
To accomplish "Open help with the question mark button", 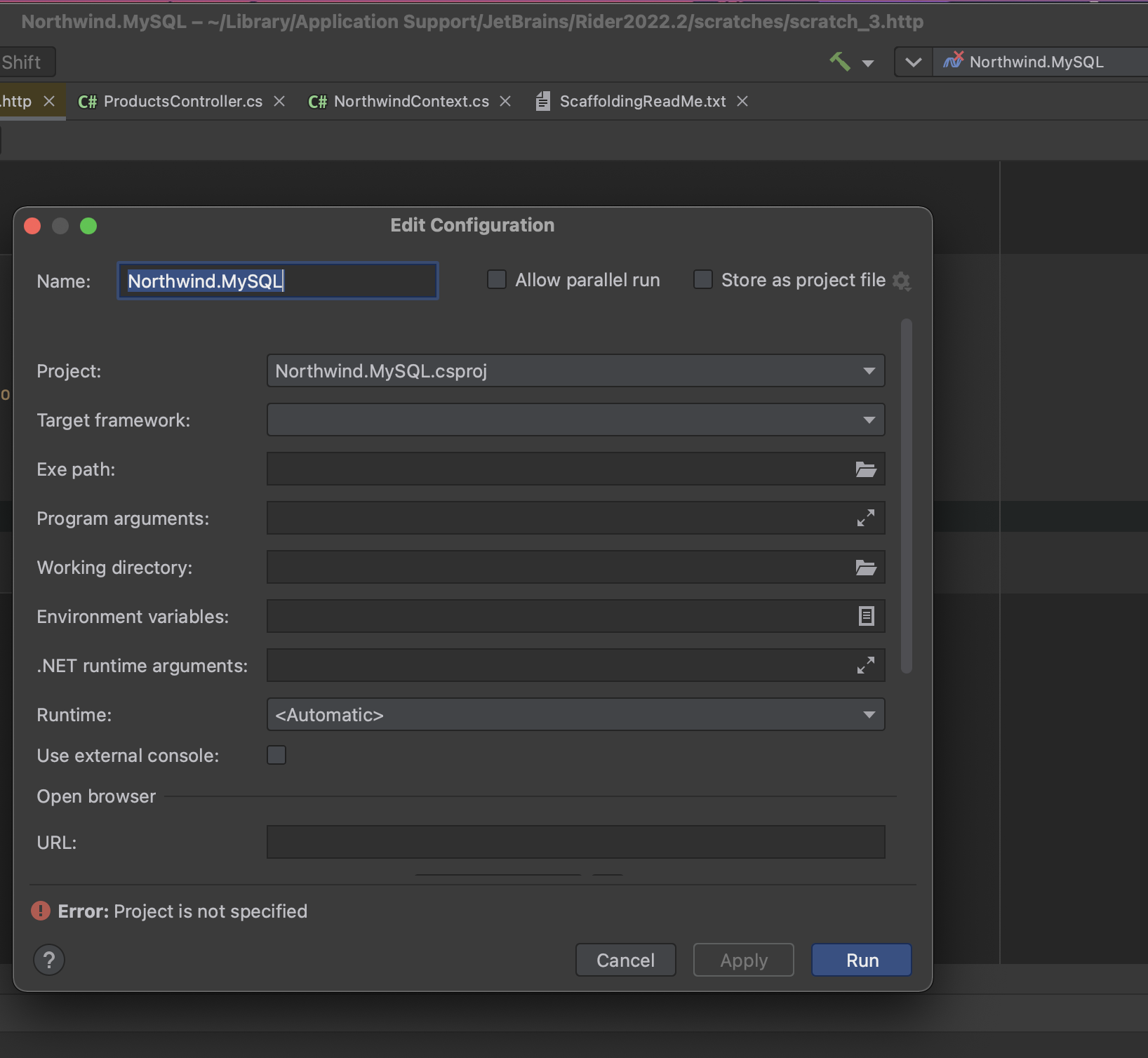I will click(49, 960).
